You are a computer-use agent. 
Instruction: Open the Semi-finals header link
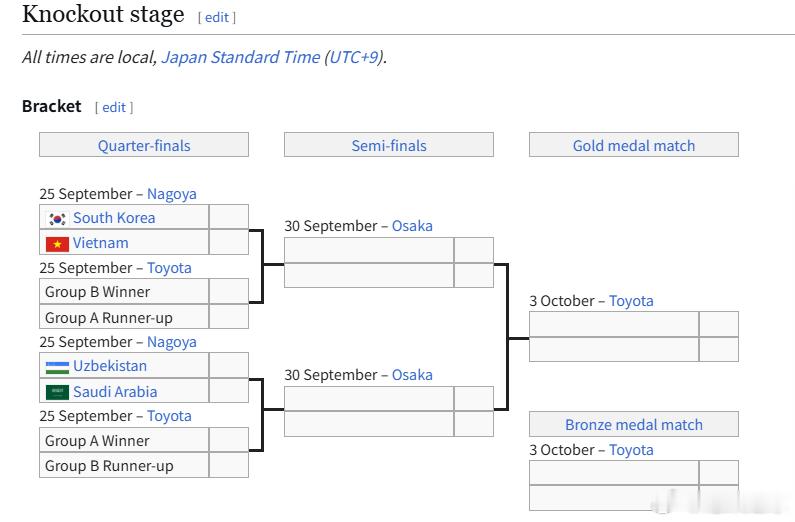click(x=389, y=146)
